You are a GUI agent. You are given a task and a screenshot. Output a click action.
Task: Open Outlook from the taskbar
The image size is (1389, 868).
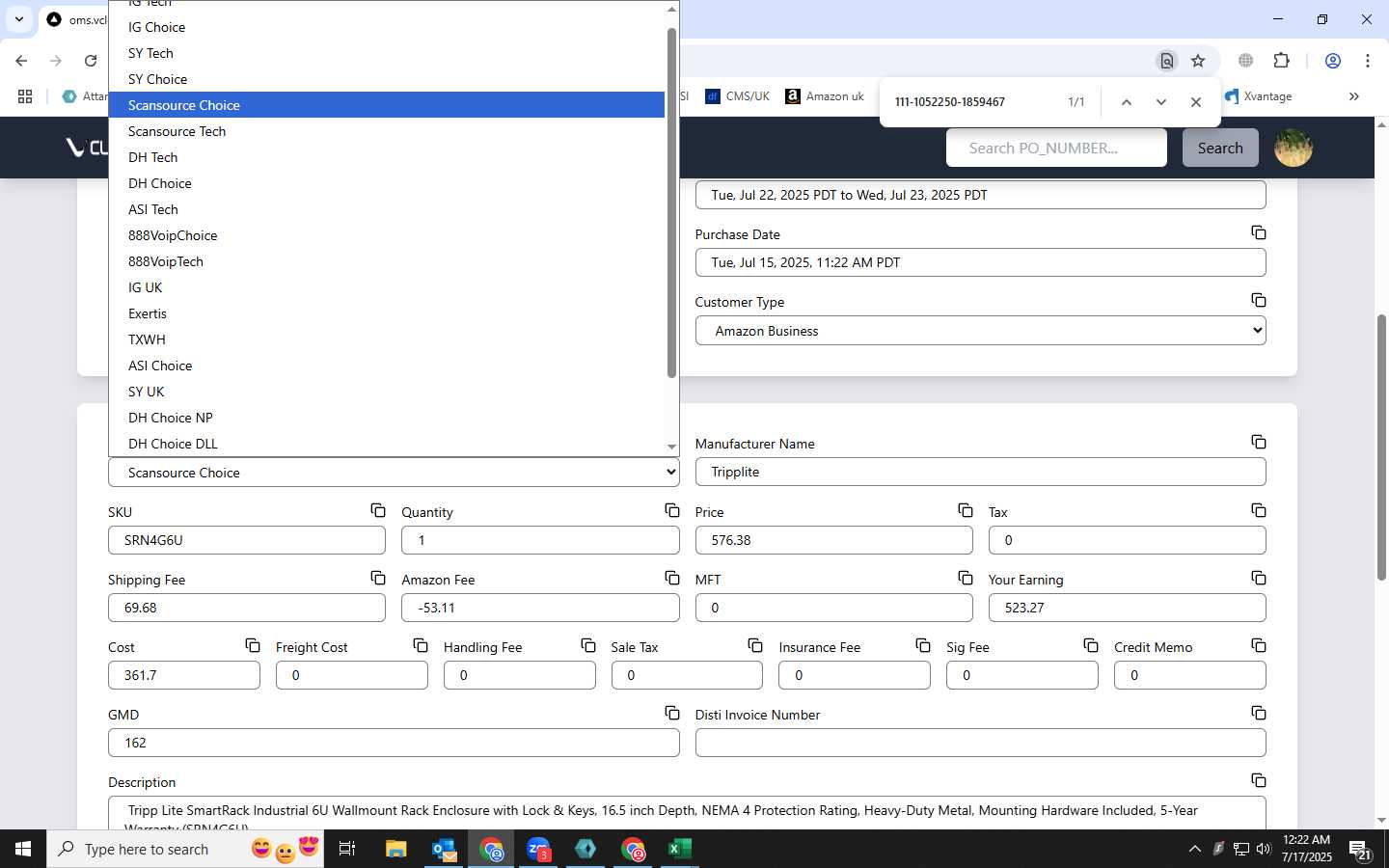click(444, 849)
